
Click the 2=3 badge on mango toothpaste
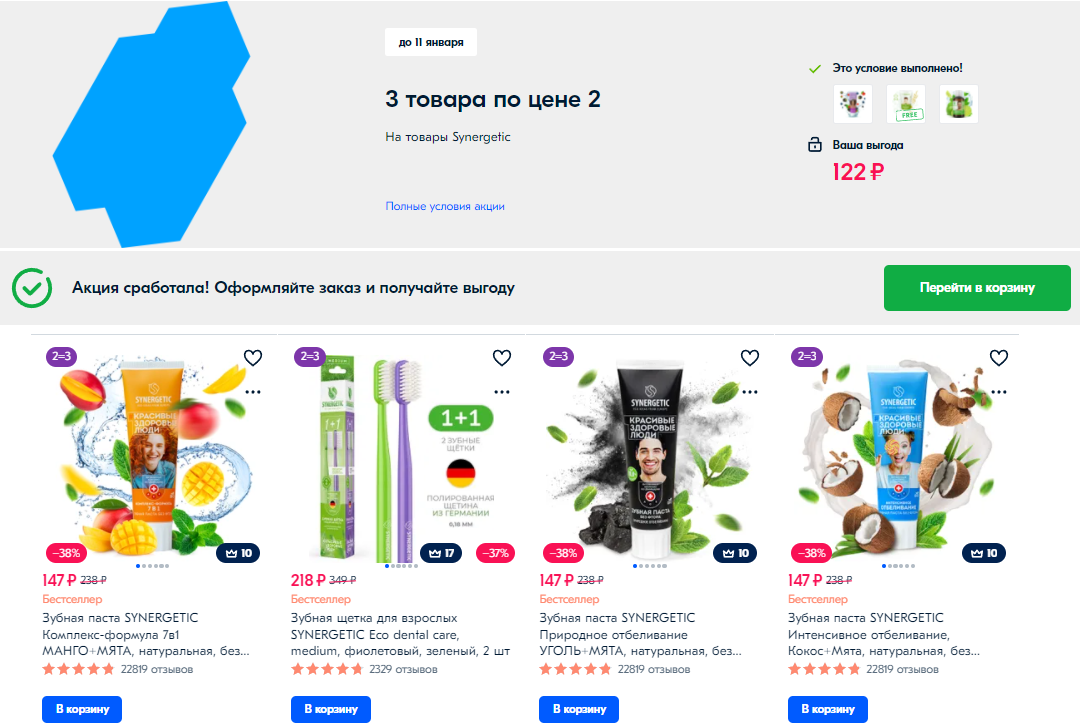(x=61, y=357)
